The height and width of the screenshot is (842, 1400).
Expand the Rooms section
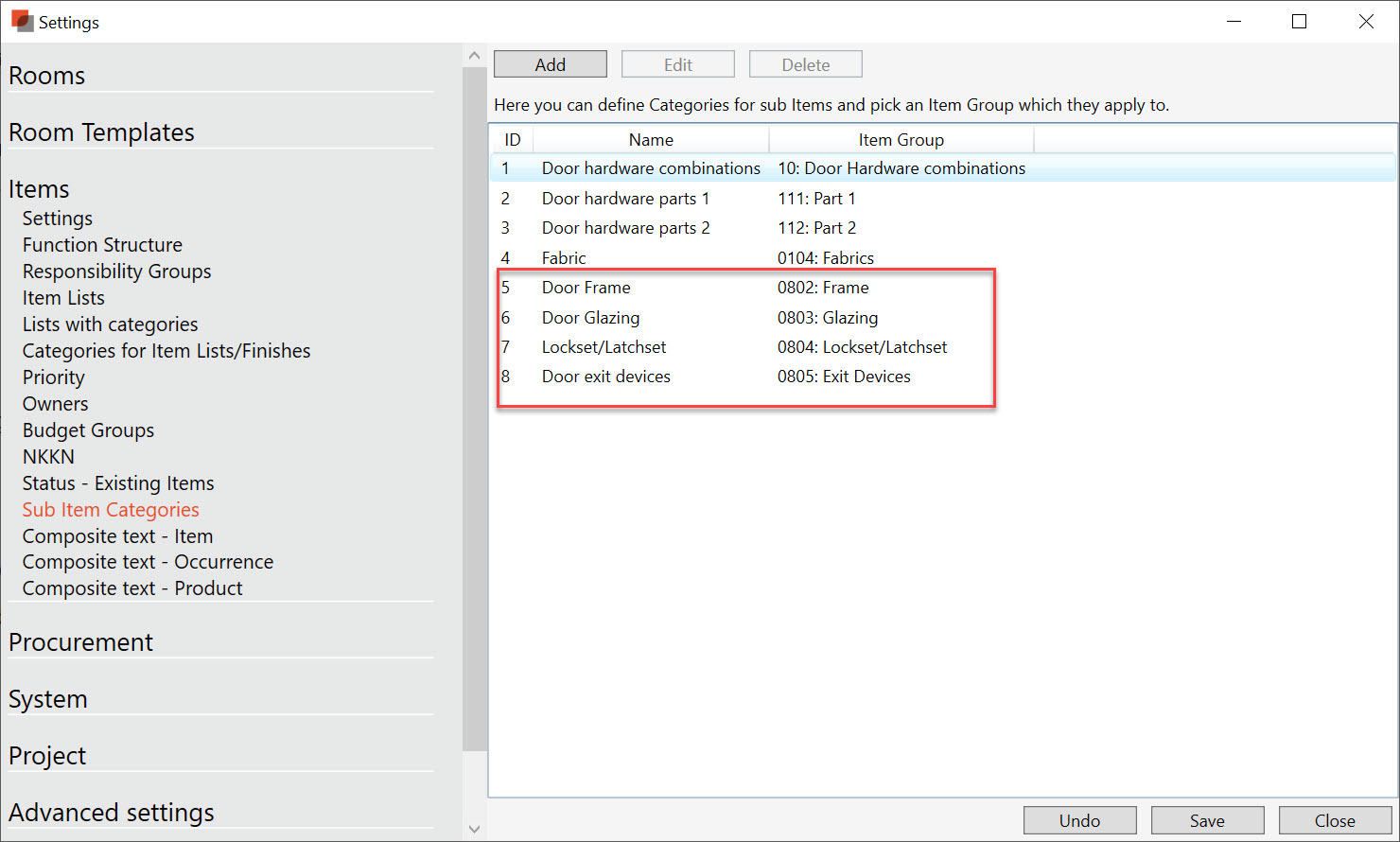47,76
